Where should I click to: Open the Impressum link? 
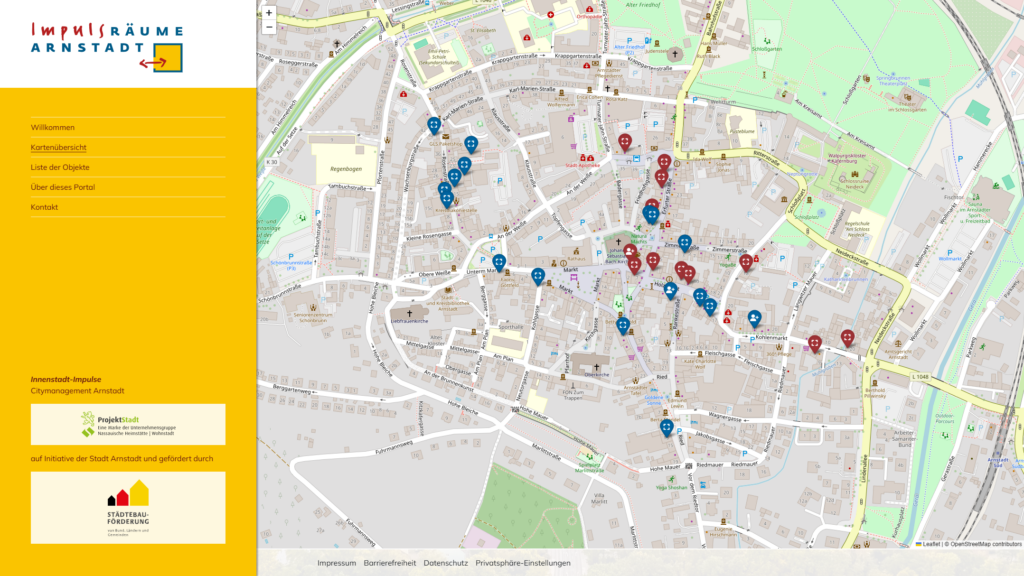[x=337, y=563]
